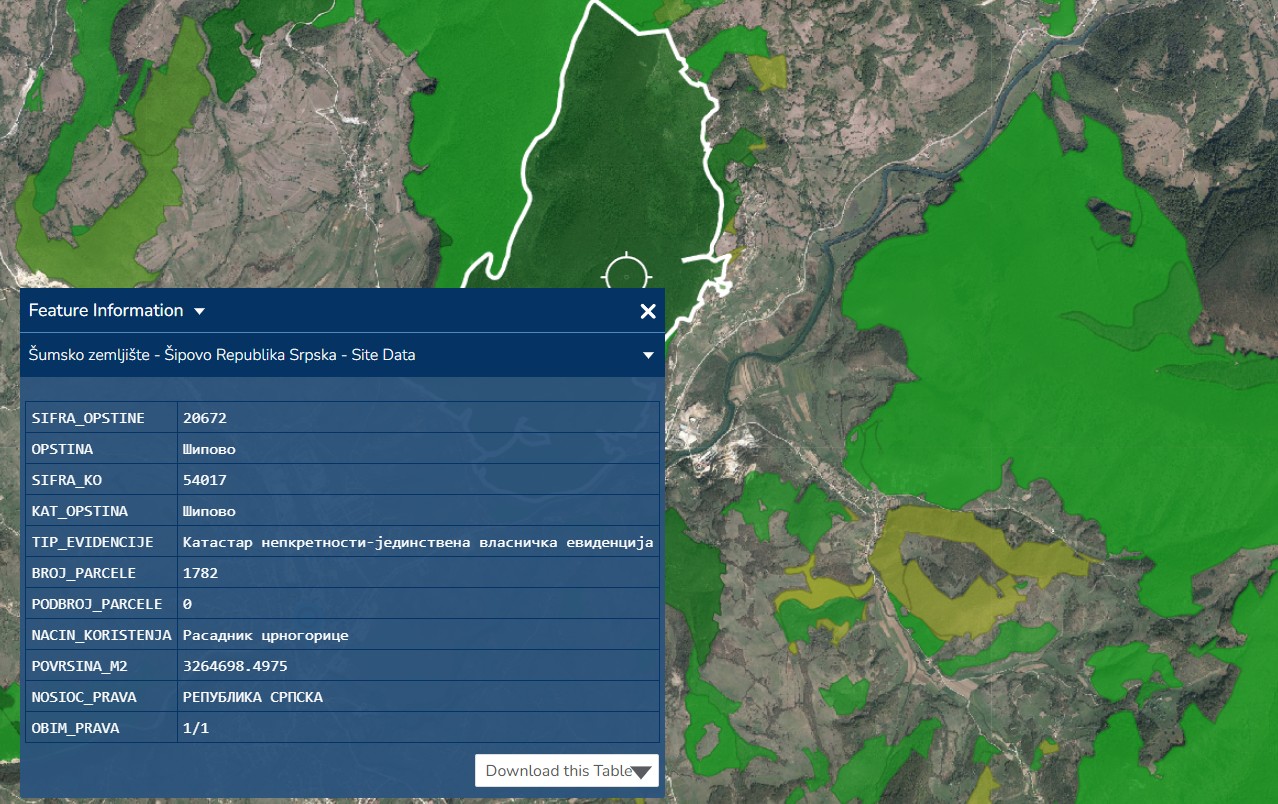Click the Feature Information panel title text
Viewport: 1278px width, 804px height.
(x=106, y=310)
